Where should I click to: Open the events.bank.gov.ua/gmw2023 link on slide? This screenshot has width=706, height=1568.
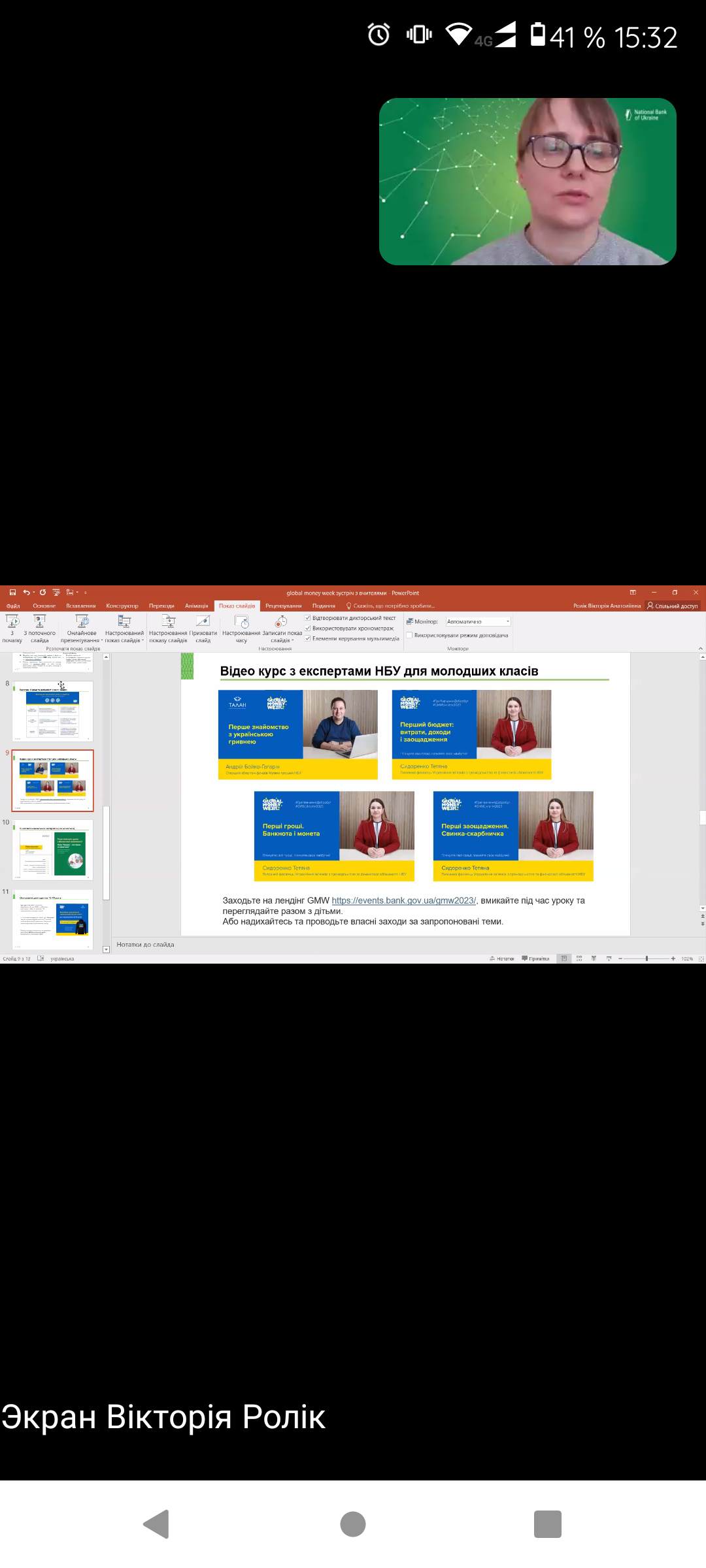(x=404, y=900)
